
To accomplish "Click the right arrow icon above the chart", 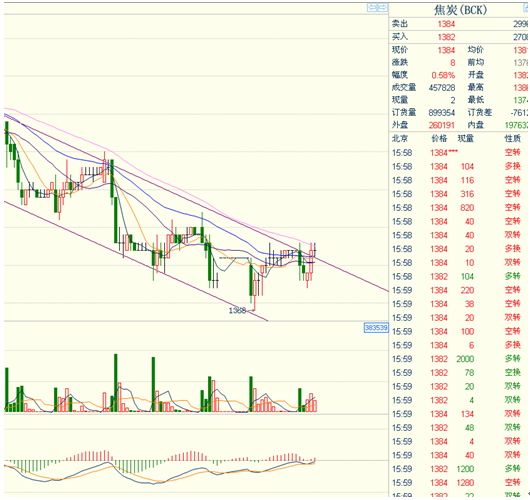I will click(383, 7).
